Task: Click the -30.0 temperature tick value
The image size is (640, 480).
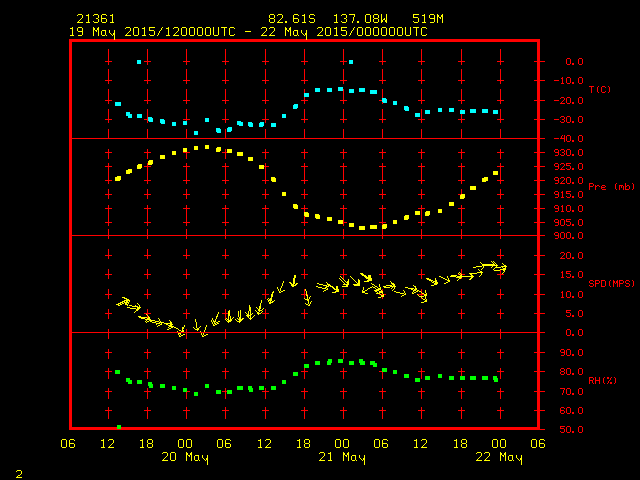Action: (x=569, y=120)
